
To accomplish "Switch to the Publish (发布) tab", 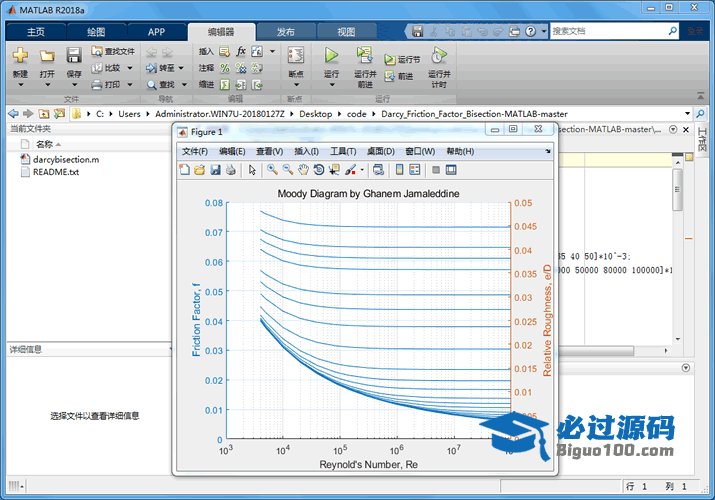I will click(285, 32).
